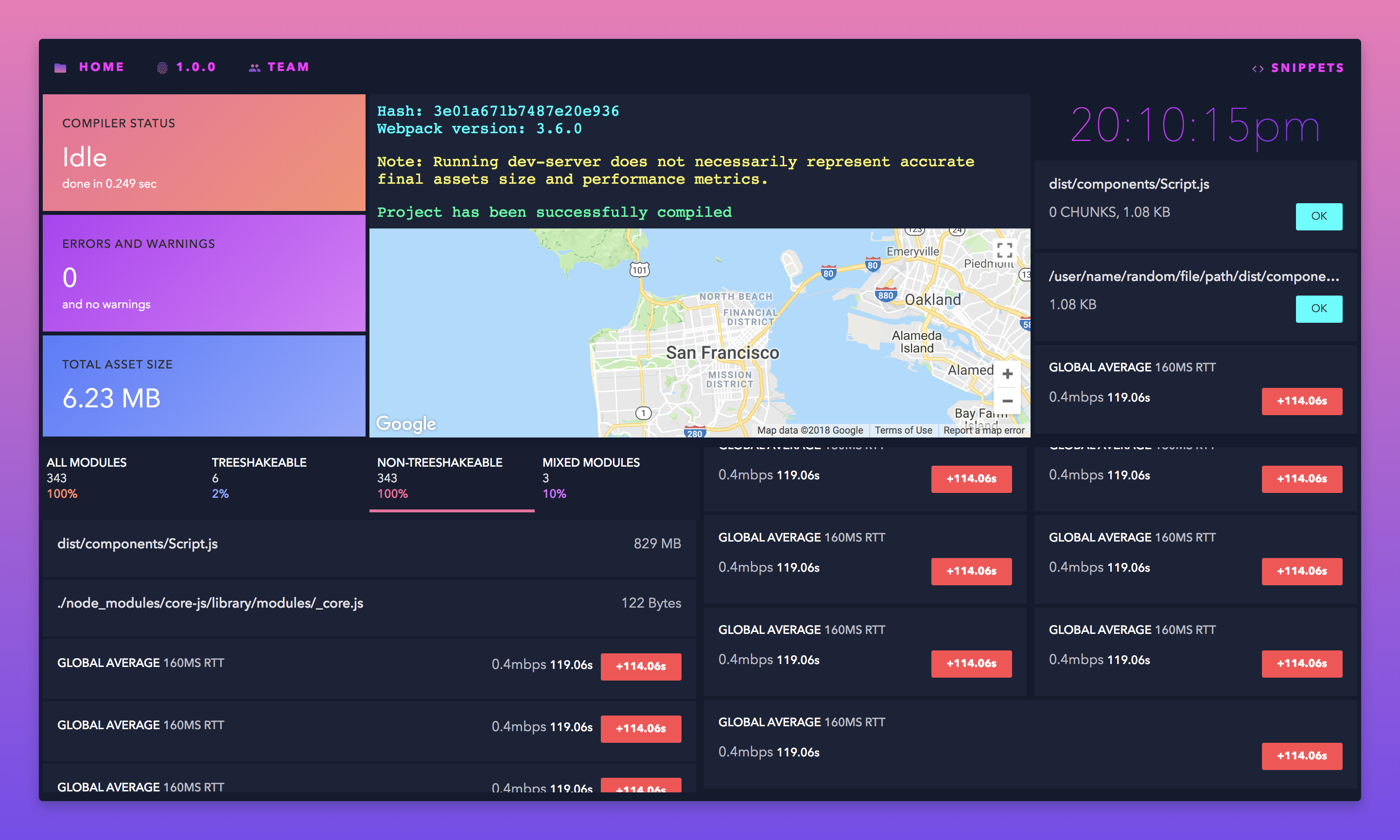Image resolution: width=1400 pixels, height=840 pixels.
Task: Go to the HOME menu item
Action: (x=101, y=67)
